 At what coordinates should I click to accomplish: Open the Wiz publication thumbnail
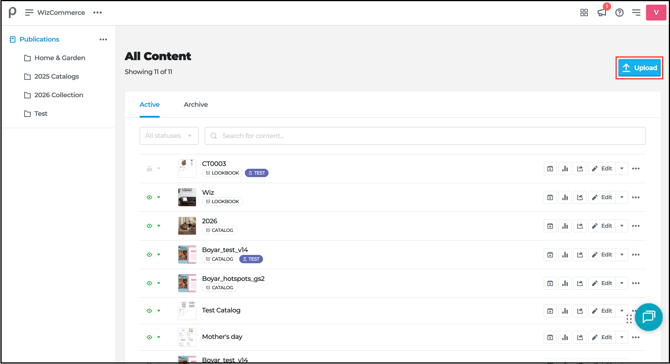pos(187,197)
